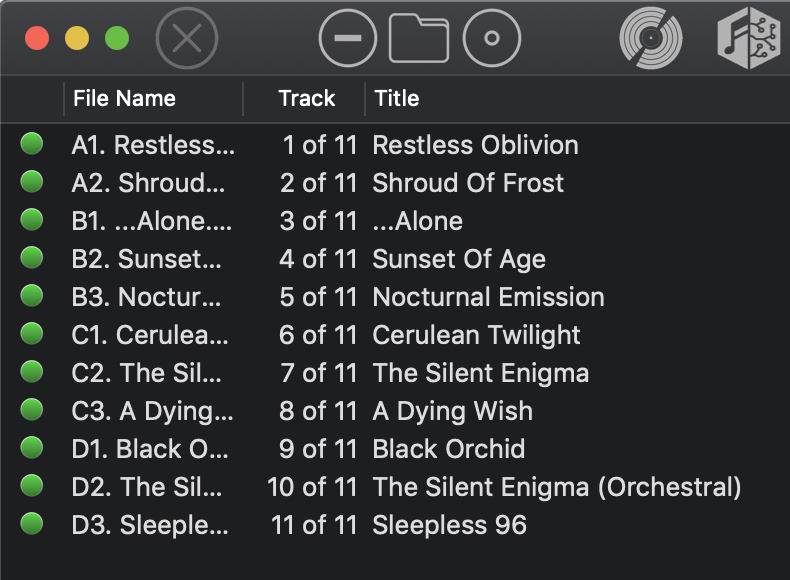Open the folder browse icon
Viewport: 790px width, 580px height.
pyautogui.click(x=419, y=39)
